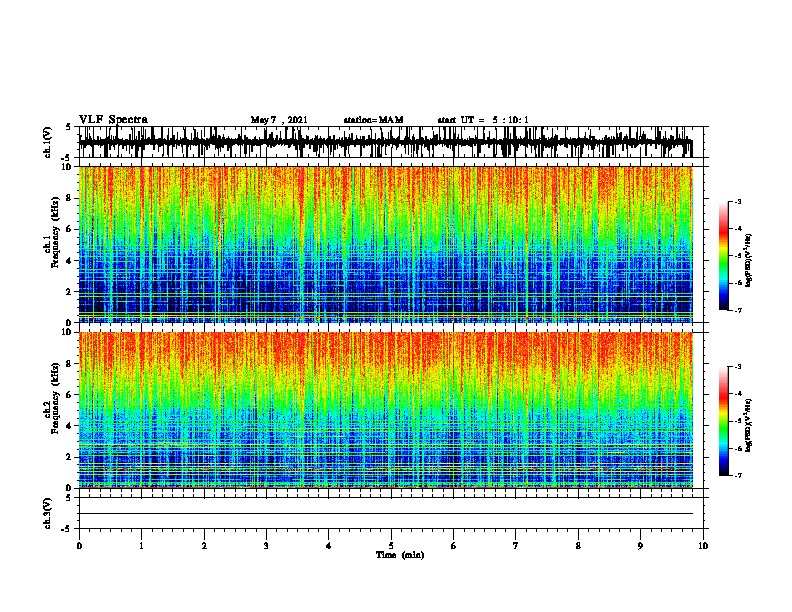Click the final time-axis tick label "10"

coord(703,546)
